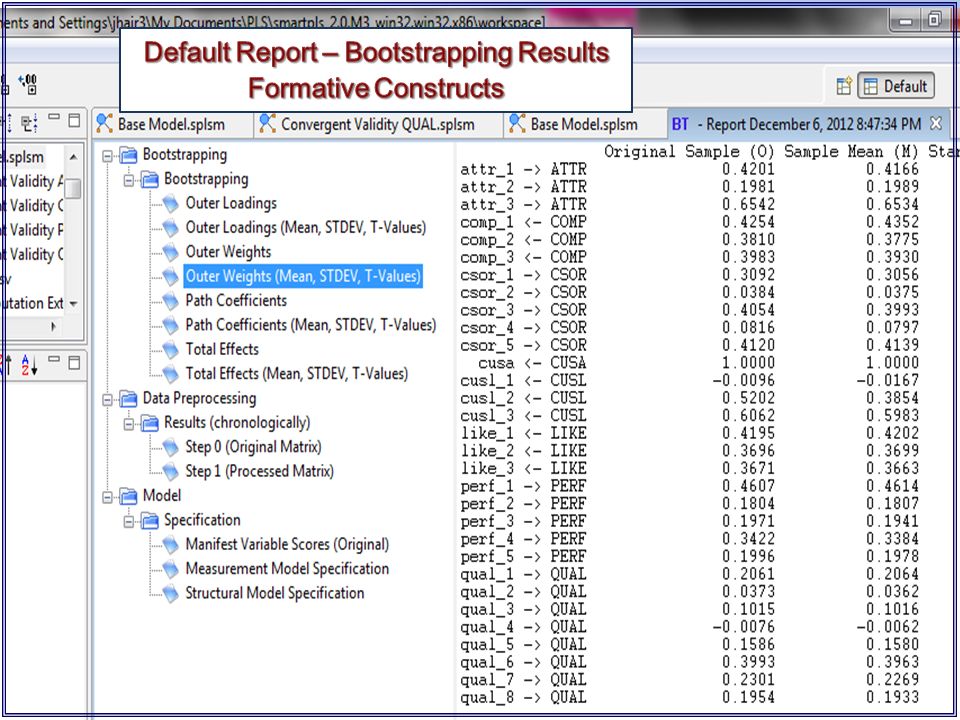Click the Outer Weights report icon
Viewport: 960px width, 720px height.
pyautogui.click(x=171, y=252)
